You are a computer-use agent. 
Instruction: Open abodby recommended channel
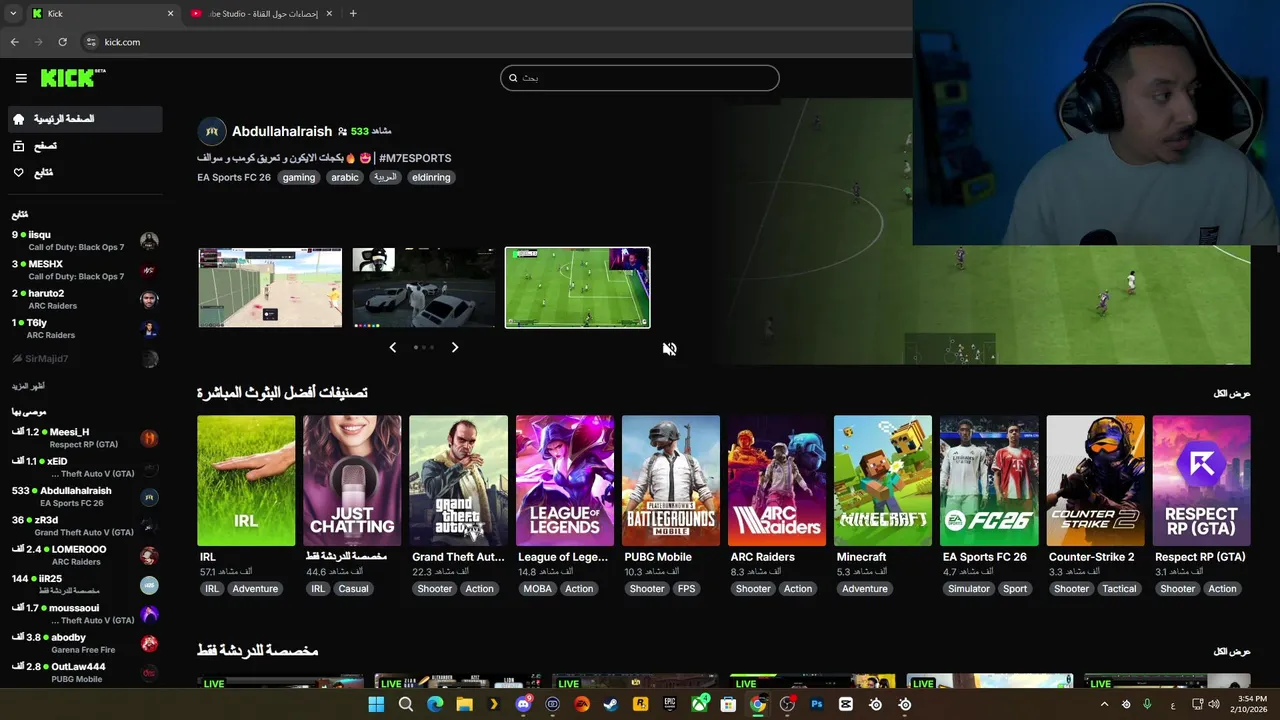point(84,643)
